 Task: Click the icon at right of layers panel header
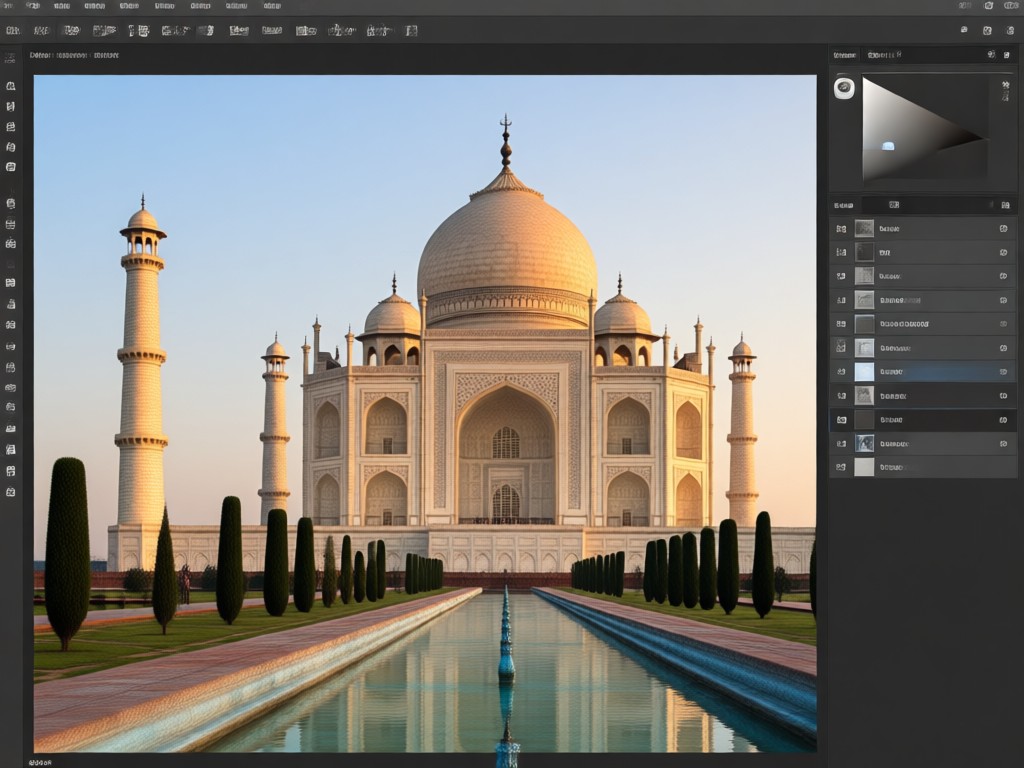[1005, 205]
